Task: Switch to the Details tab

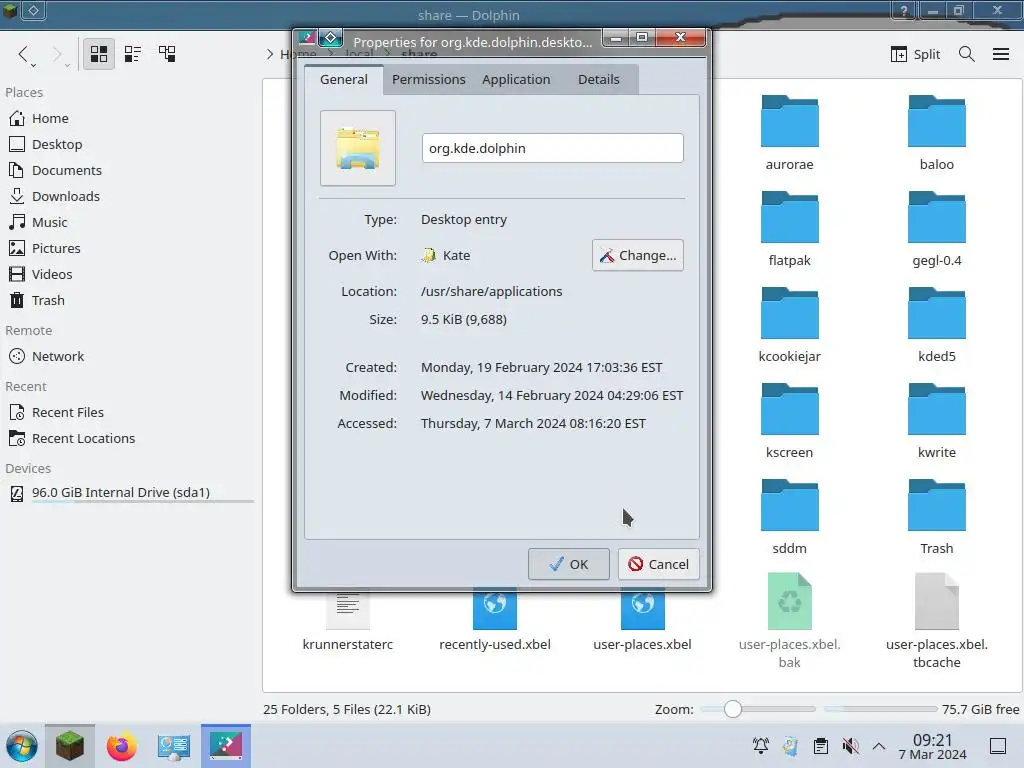Action: [x=598, y=79]
